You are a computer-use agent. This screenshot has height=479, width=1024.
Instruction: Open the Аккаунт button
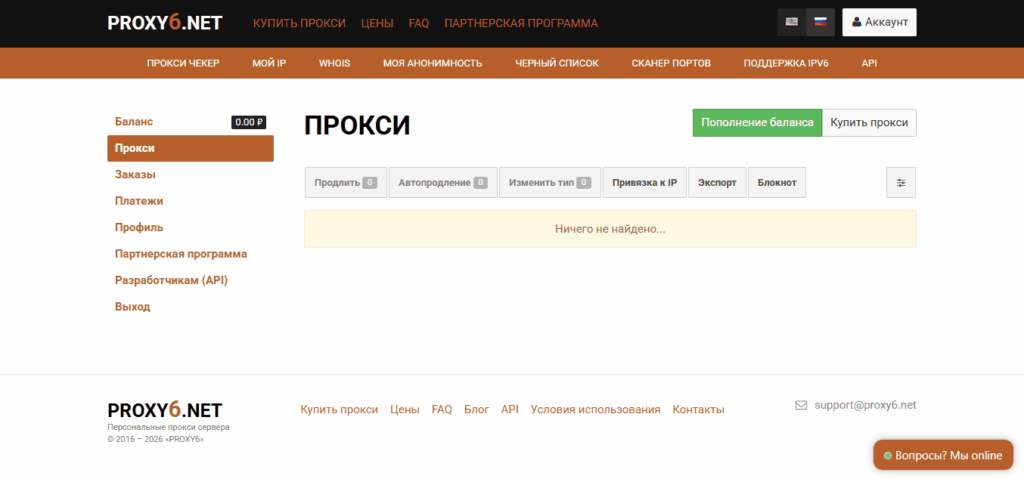880,22
